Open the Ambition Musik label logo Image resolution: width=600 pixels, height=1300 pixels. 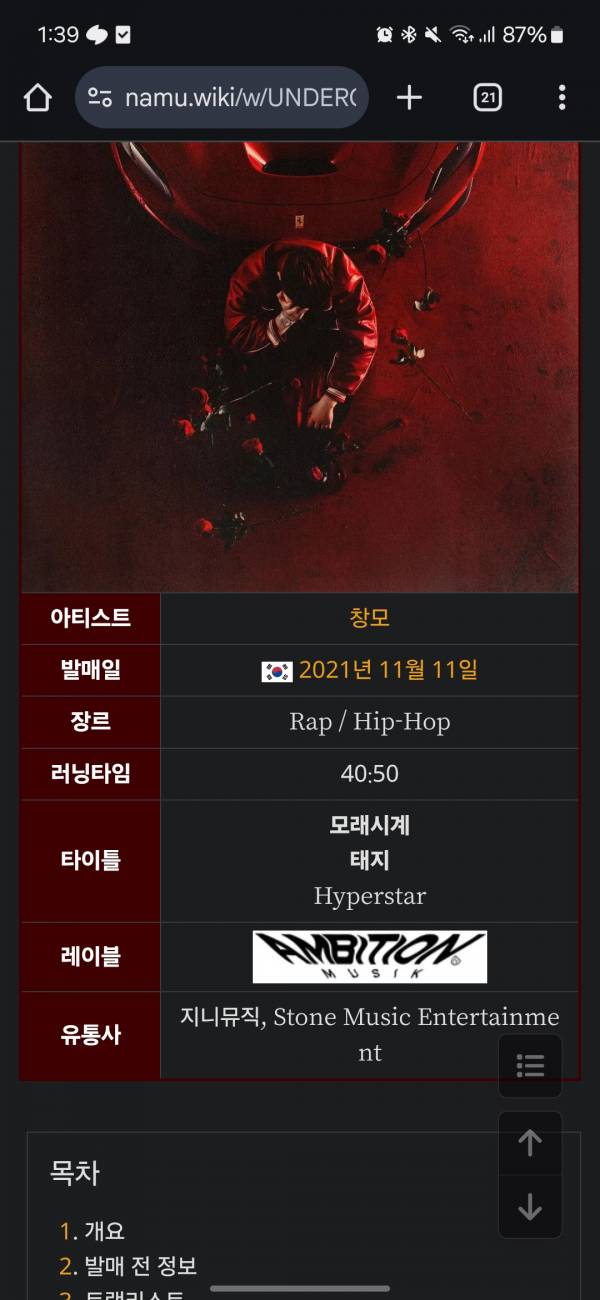point(369,957)
